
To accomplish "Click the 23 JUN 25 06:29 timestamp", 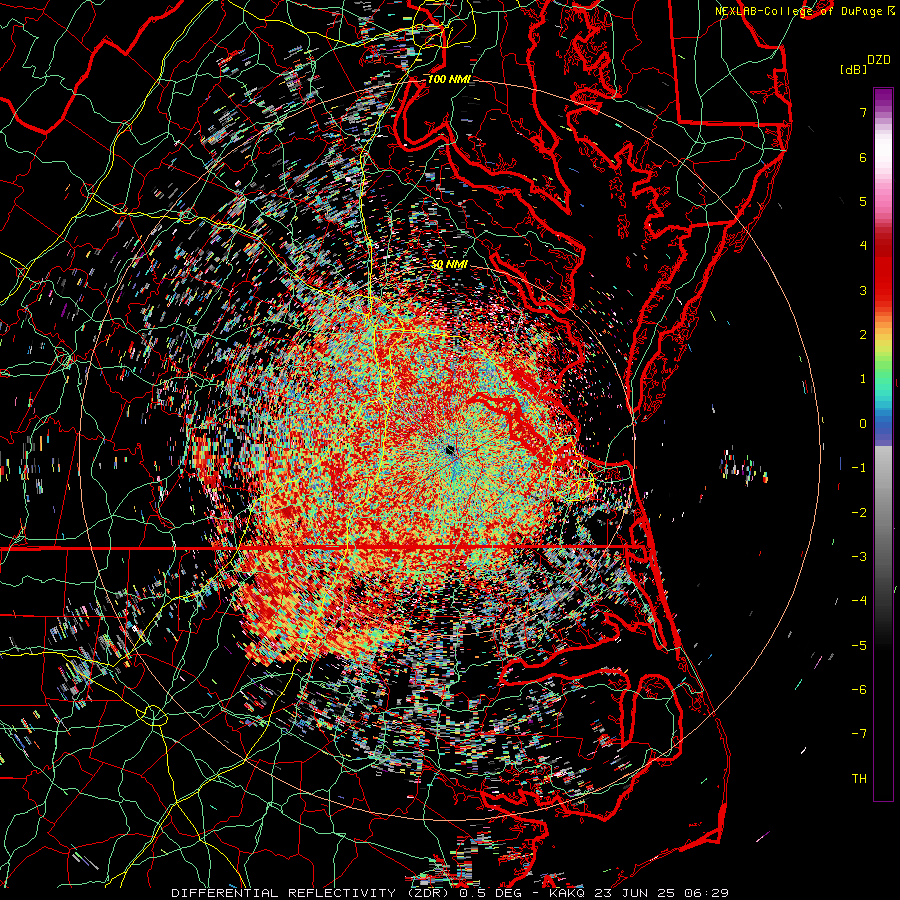I will click(x=660, y=893).
